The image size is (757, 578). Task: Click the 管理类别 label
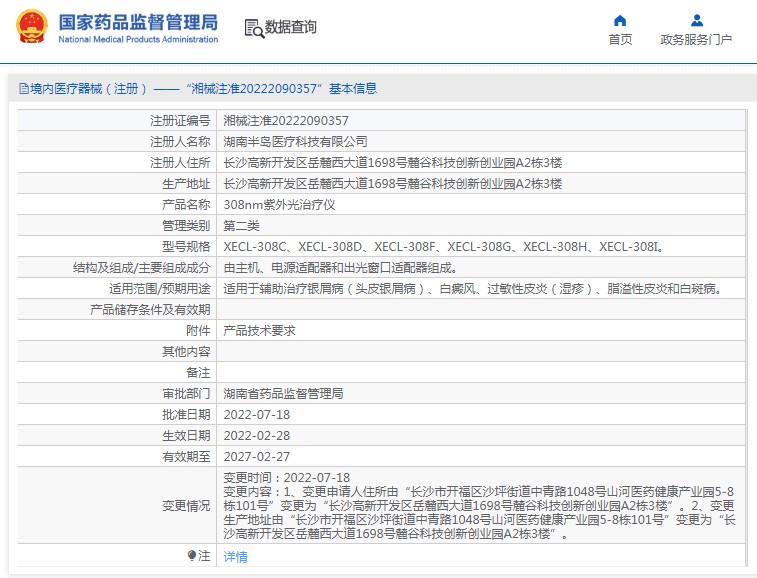[x=186, y=226]
